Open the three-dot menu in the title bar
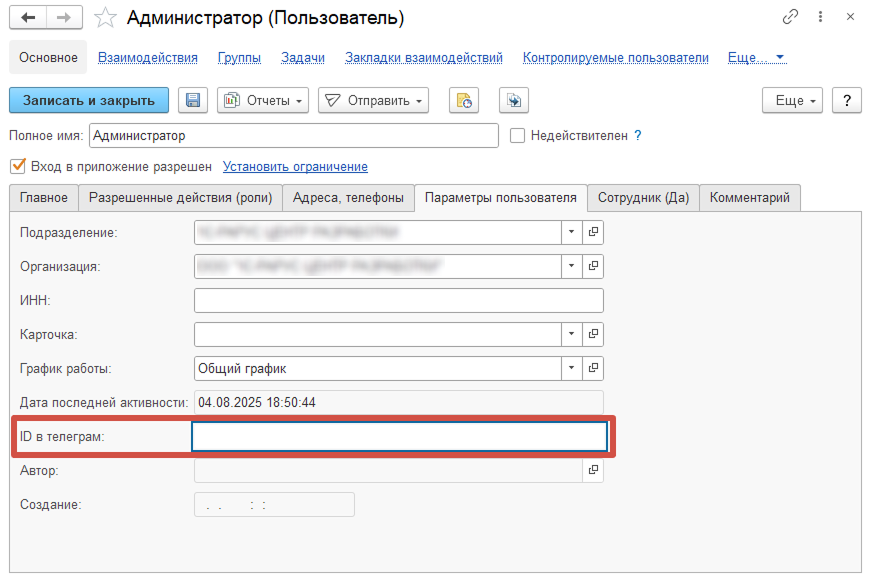Image resolution: width=874 pixels, height=580 pixels. pos(821,16)
